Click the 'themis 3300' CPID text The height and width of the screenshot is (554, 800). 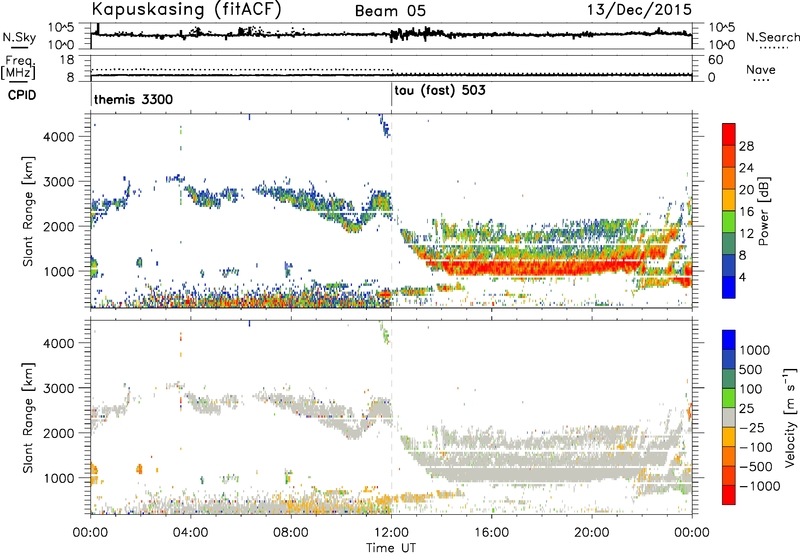pyautogui.click(x=133, y=99)
